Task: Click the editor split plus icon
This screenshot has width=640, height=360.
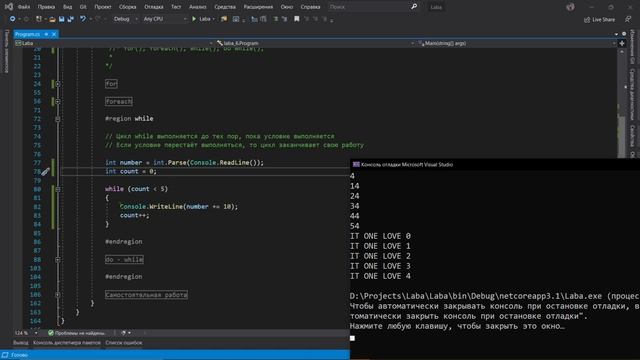Action: [622, 43]
